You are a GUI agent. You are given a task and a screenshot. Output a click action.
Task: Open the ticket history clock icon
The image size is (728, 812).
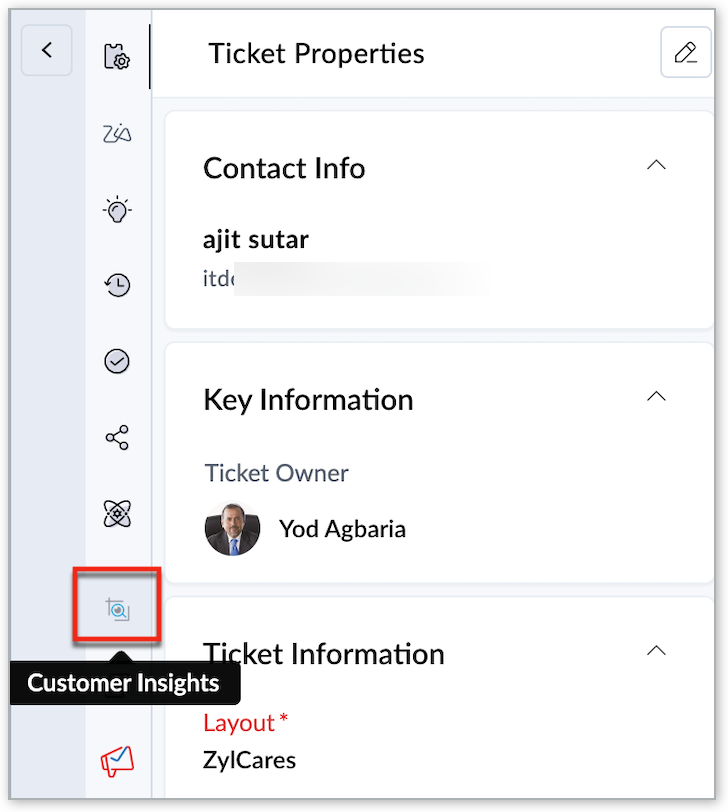pos(118,286)
